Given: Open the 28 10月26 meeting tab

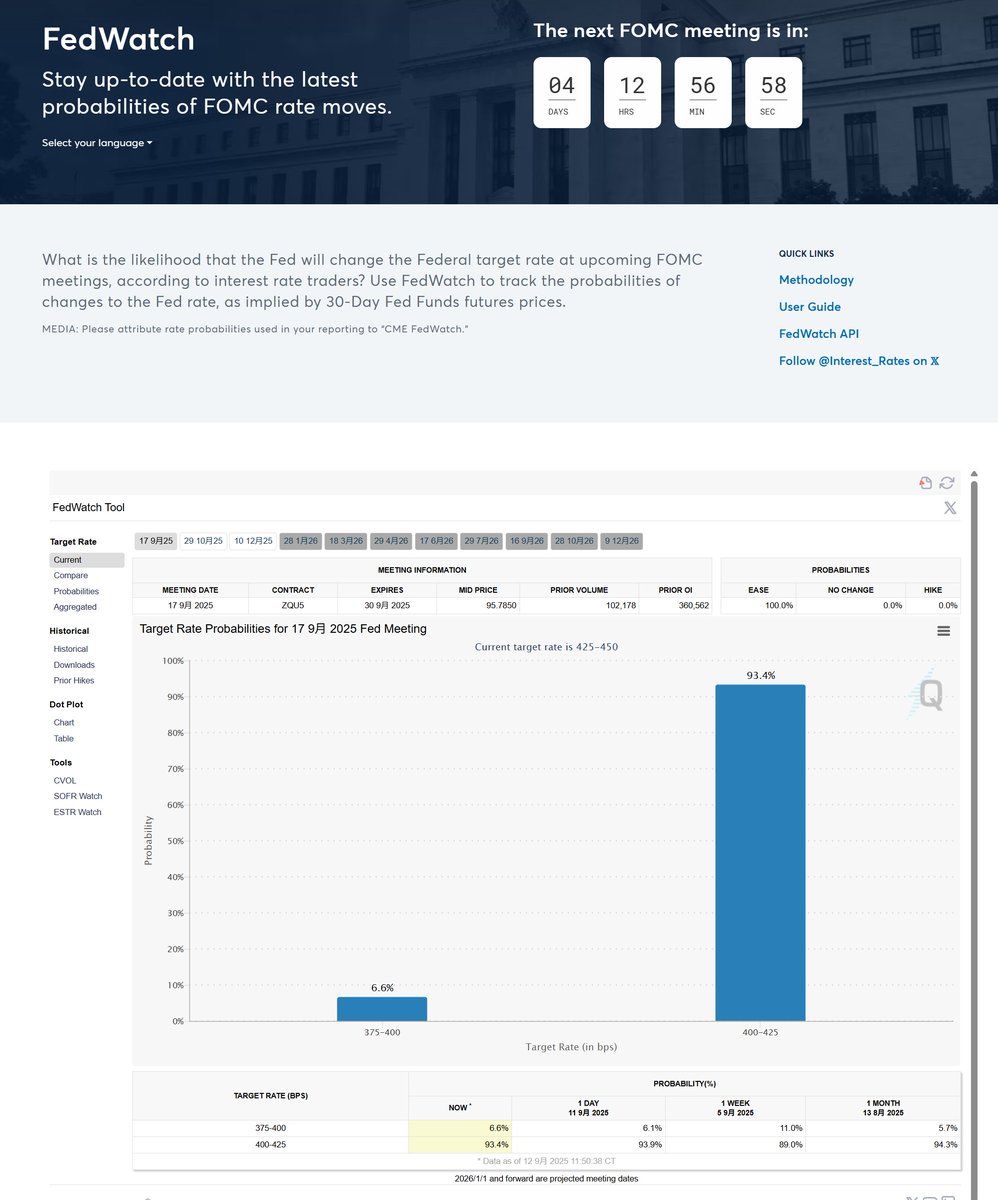Looking at the screenshot, I should pos(574,541).
